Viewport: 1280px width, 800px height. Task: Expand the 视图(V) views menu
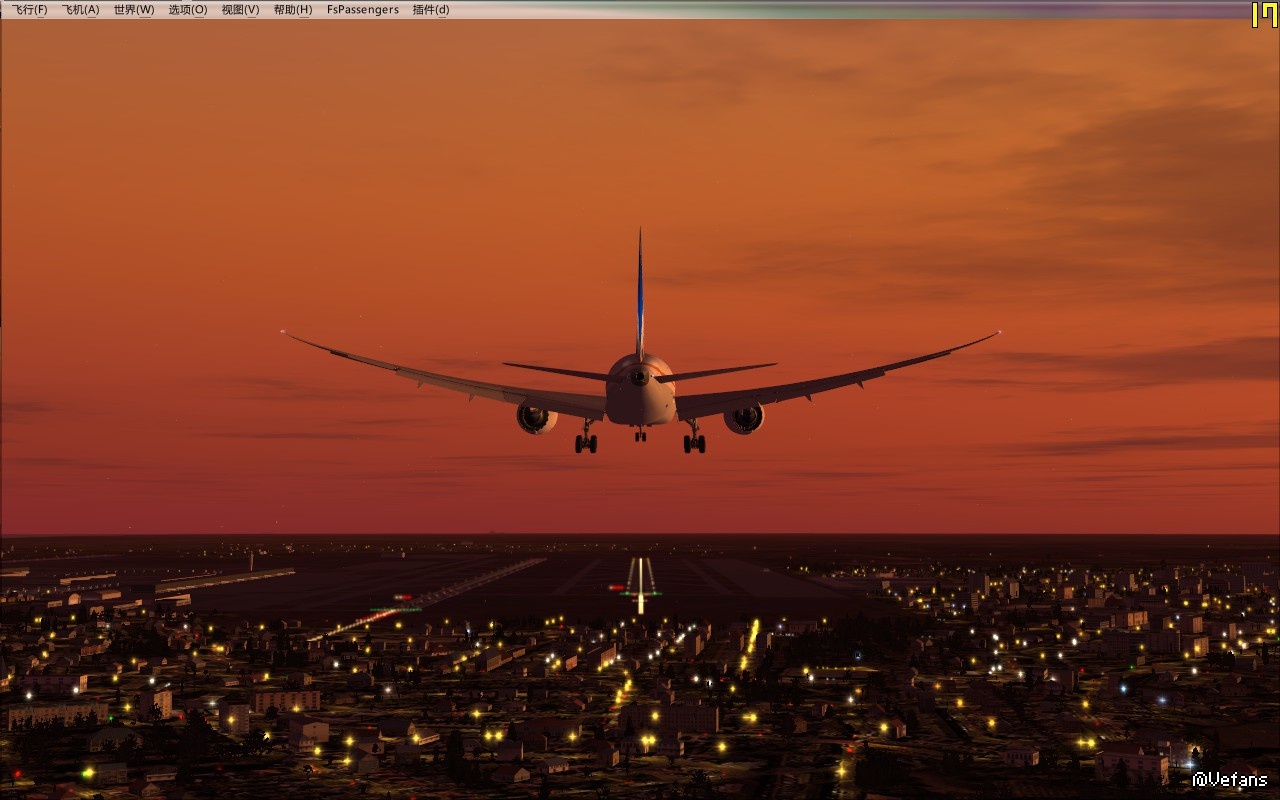tap(240, 9)
